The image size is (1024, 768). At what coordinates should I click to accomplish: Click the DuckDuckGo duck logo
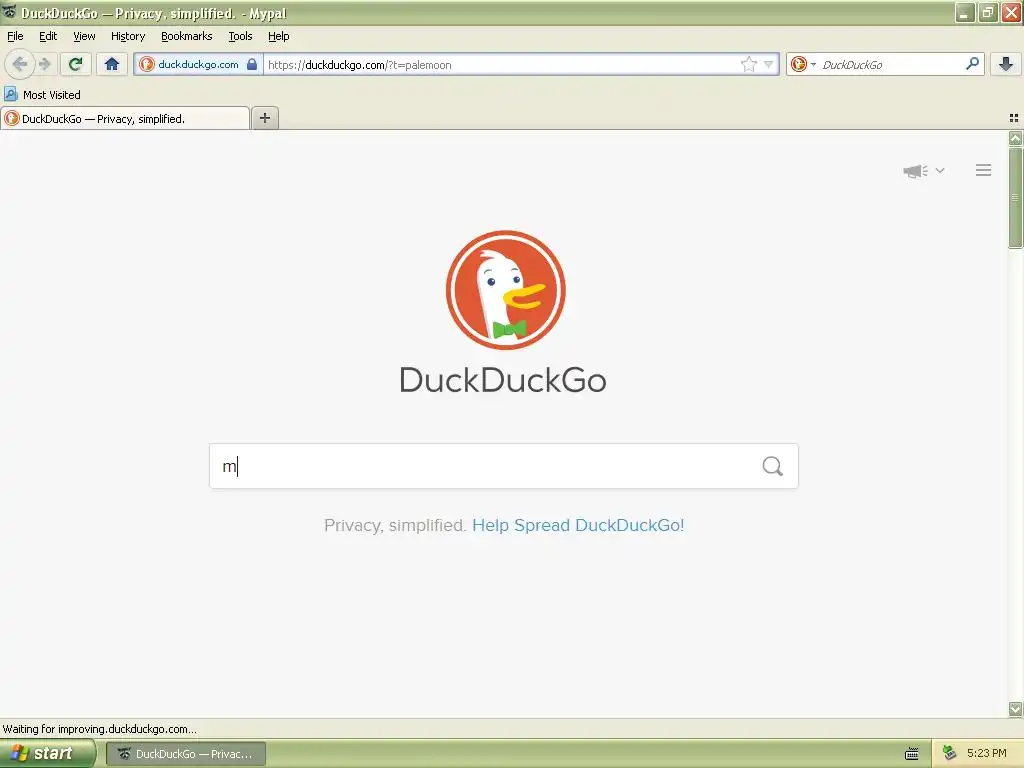pyautogui.click(x=505, y=290)
